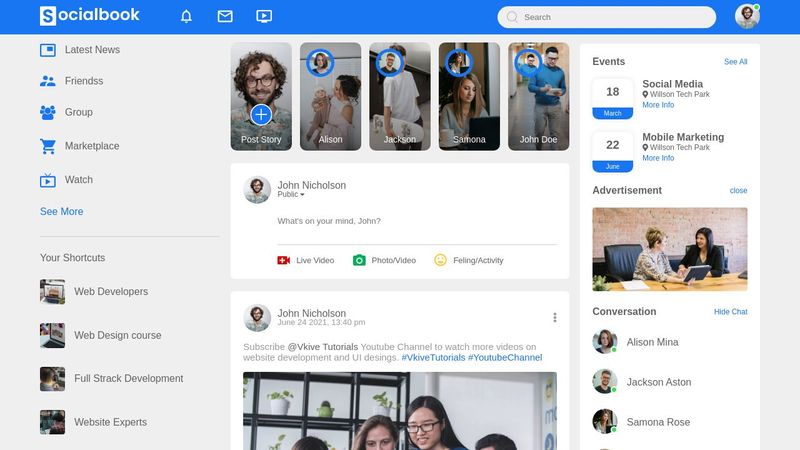Screen dimensions: 800x450
Task: Open the three-dot post options menu
Action: pos(555,317)
